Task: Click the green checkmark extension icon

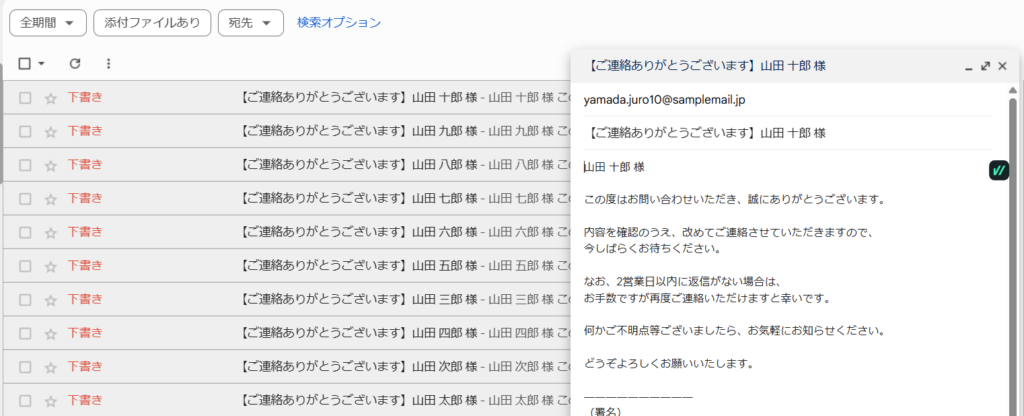Action: point(998,170)
